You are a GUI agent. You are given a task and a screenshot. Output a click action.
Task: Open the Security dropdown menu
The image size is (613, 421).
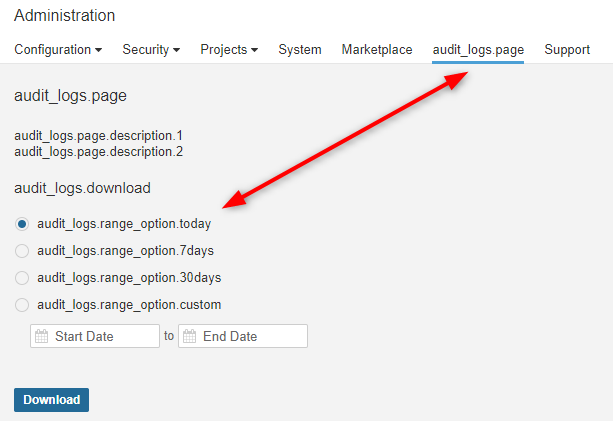151,49
